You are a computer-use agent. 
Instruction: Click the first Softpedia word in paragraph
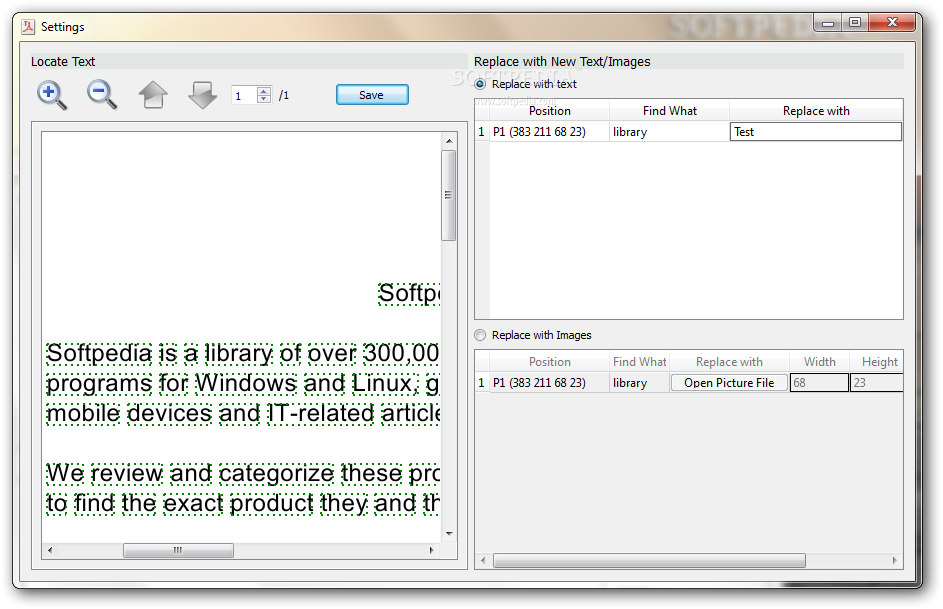point(99,353)
